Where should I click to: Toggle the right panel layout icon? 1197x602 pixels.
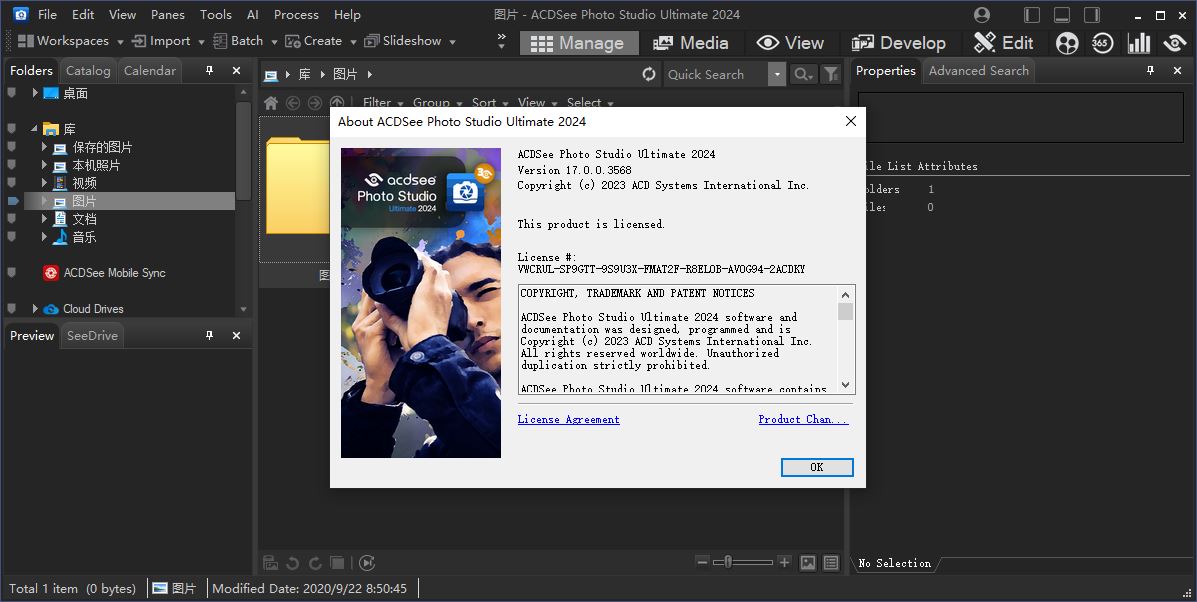click(x=1092, y=14)
